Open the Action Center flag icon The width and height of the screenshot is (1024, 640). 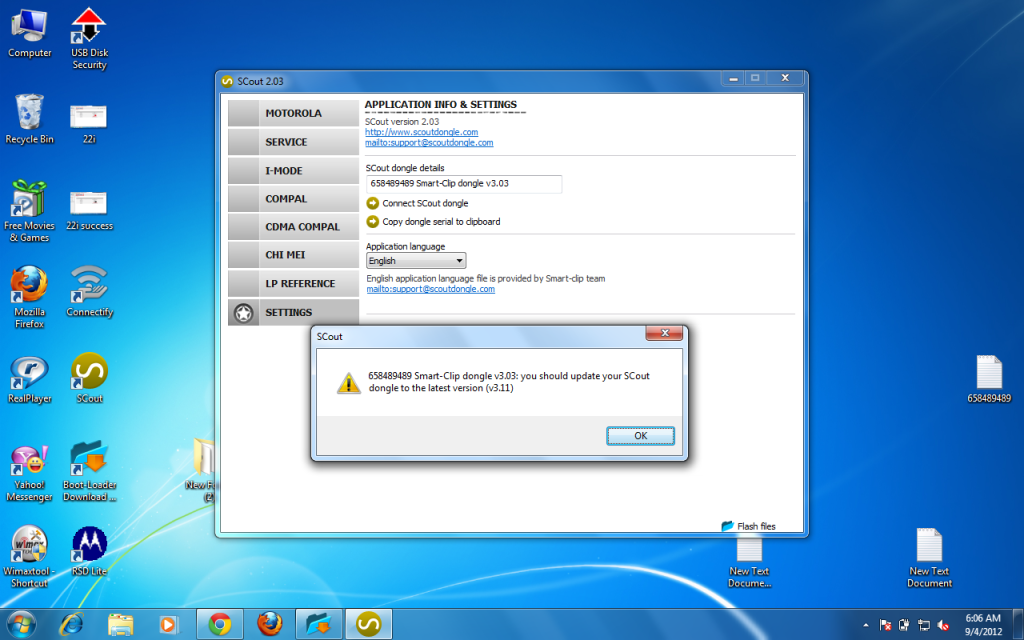(886, 625)
